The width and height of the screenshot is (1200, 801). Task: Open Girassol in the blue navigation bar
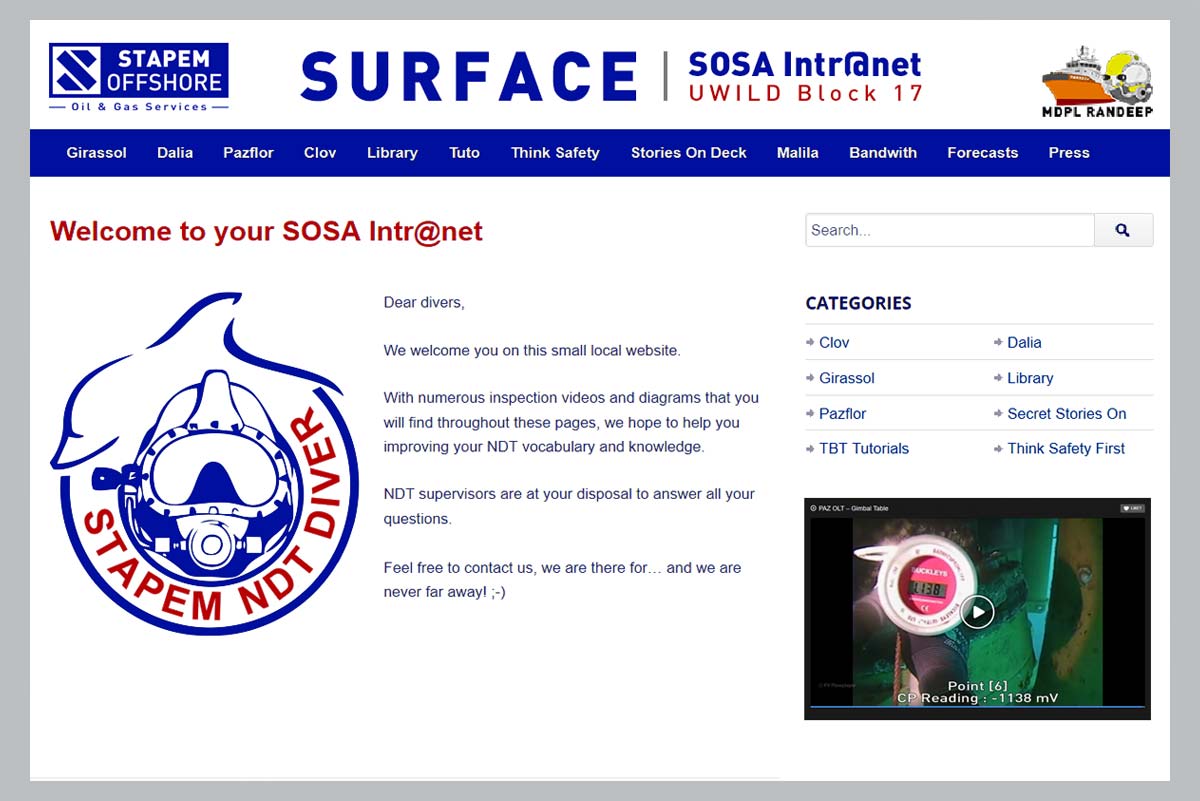[96, 153]
